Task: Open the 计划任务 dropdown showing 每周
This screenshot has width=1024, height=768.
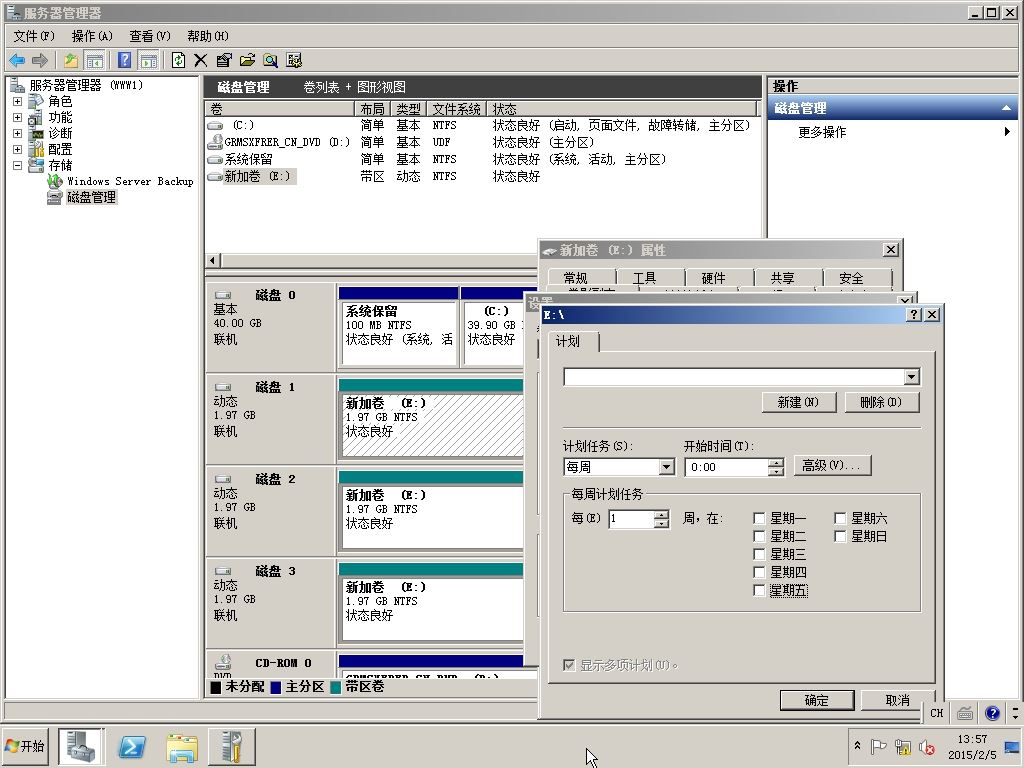Action: [x=666, y=467]
